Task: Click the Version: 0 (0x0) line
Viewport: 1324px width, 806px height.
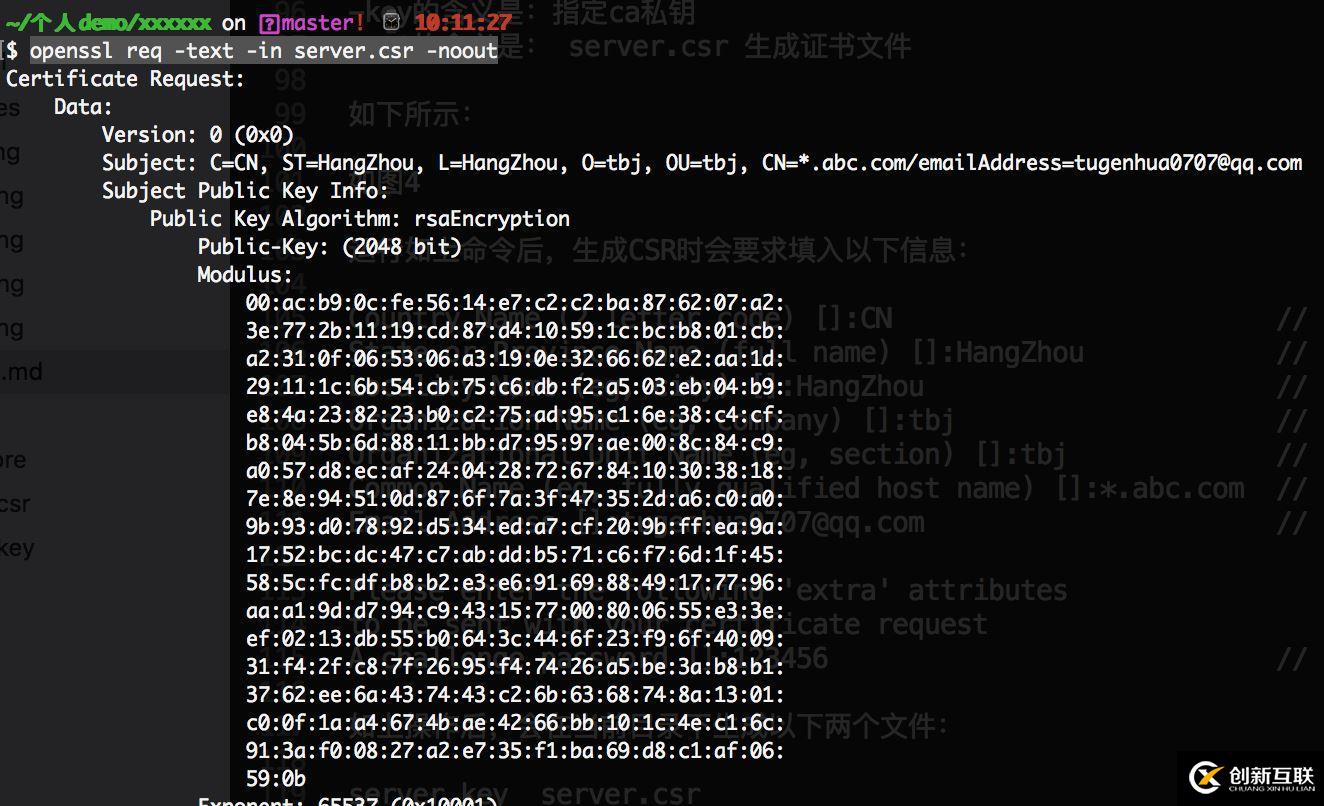Action: point(197,134)
